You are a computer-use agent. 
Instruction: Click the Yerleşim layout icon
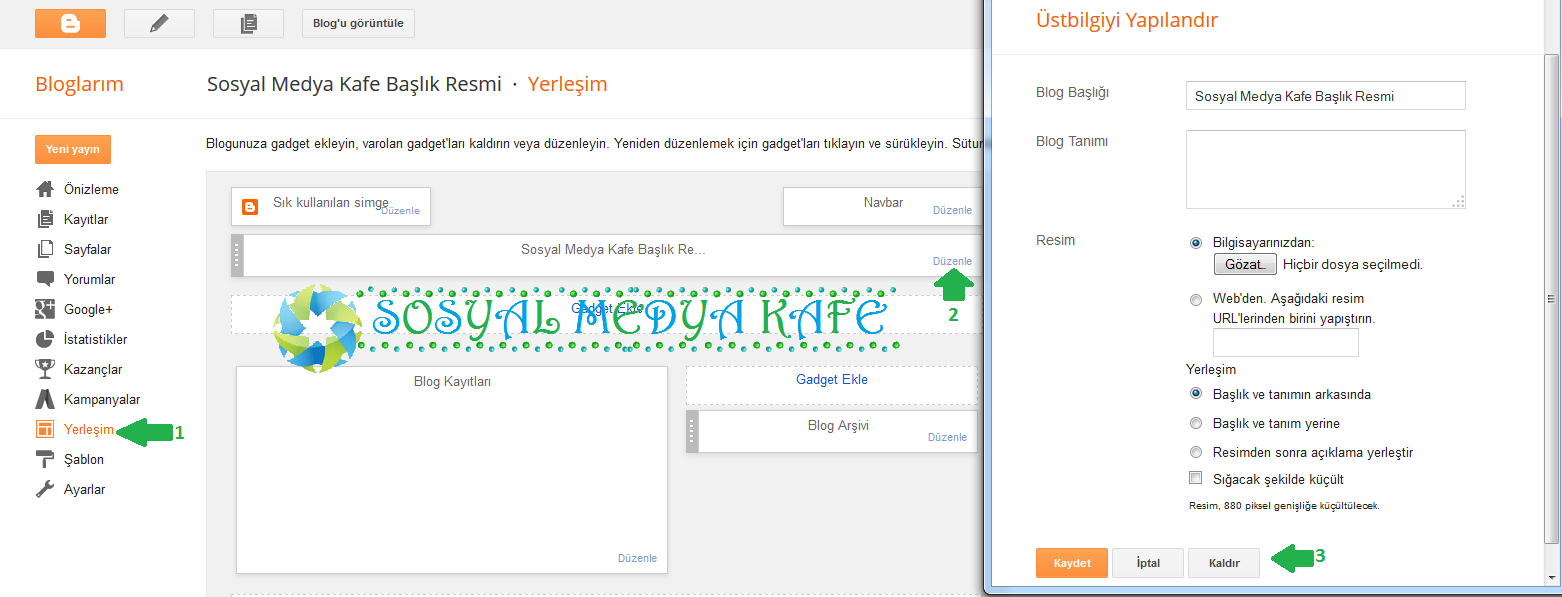pos(45,429)
